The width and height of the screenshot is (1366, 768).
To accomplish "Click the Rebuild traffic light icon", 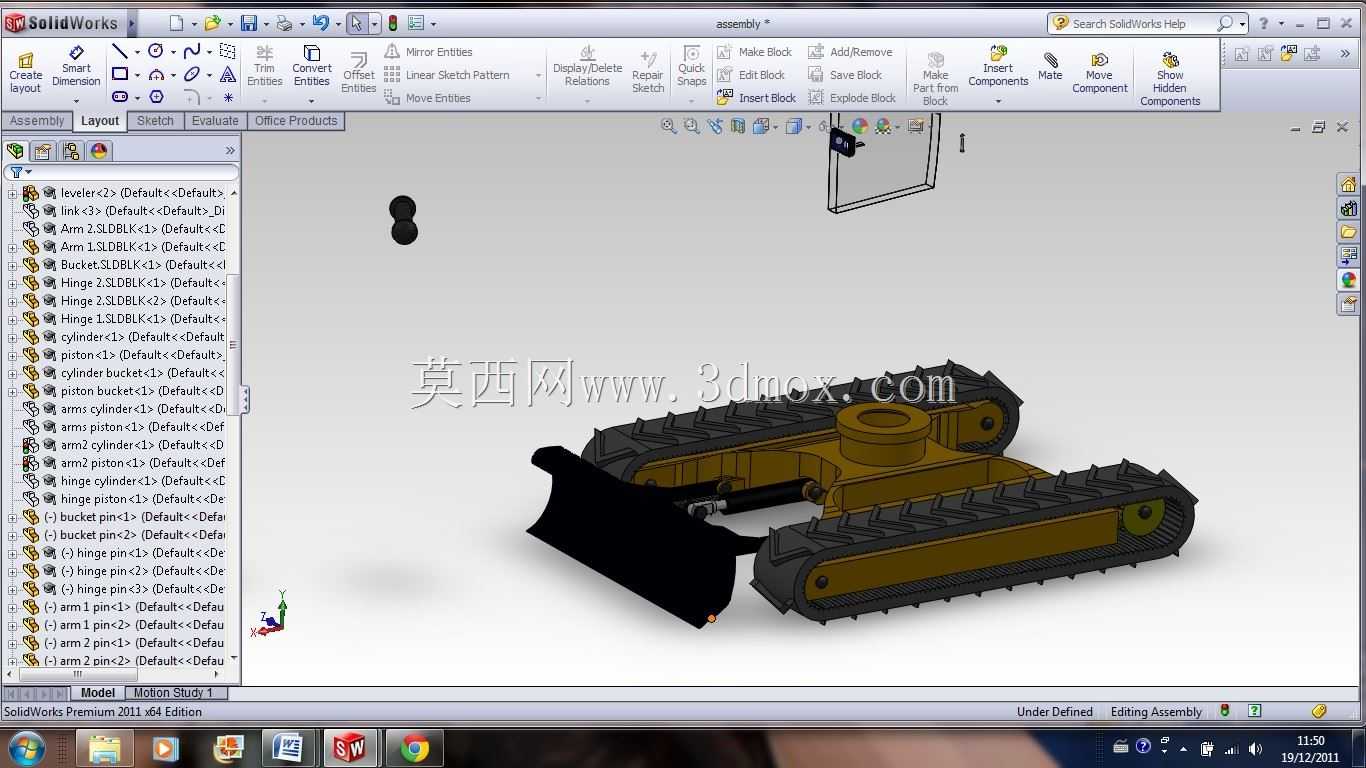I will [x=392, y=23].
